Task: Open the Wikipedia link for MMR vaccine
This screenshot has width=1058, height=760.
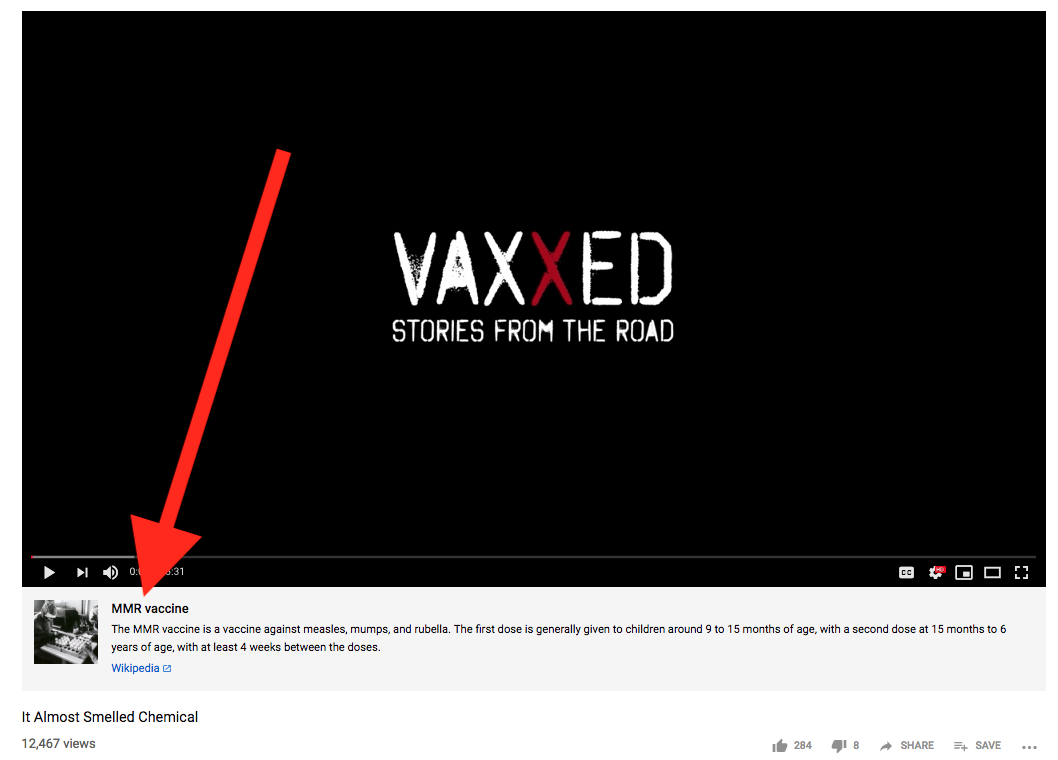Action: point(135,668)
